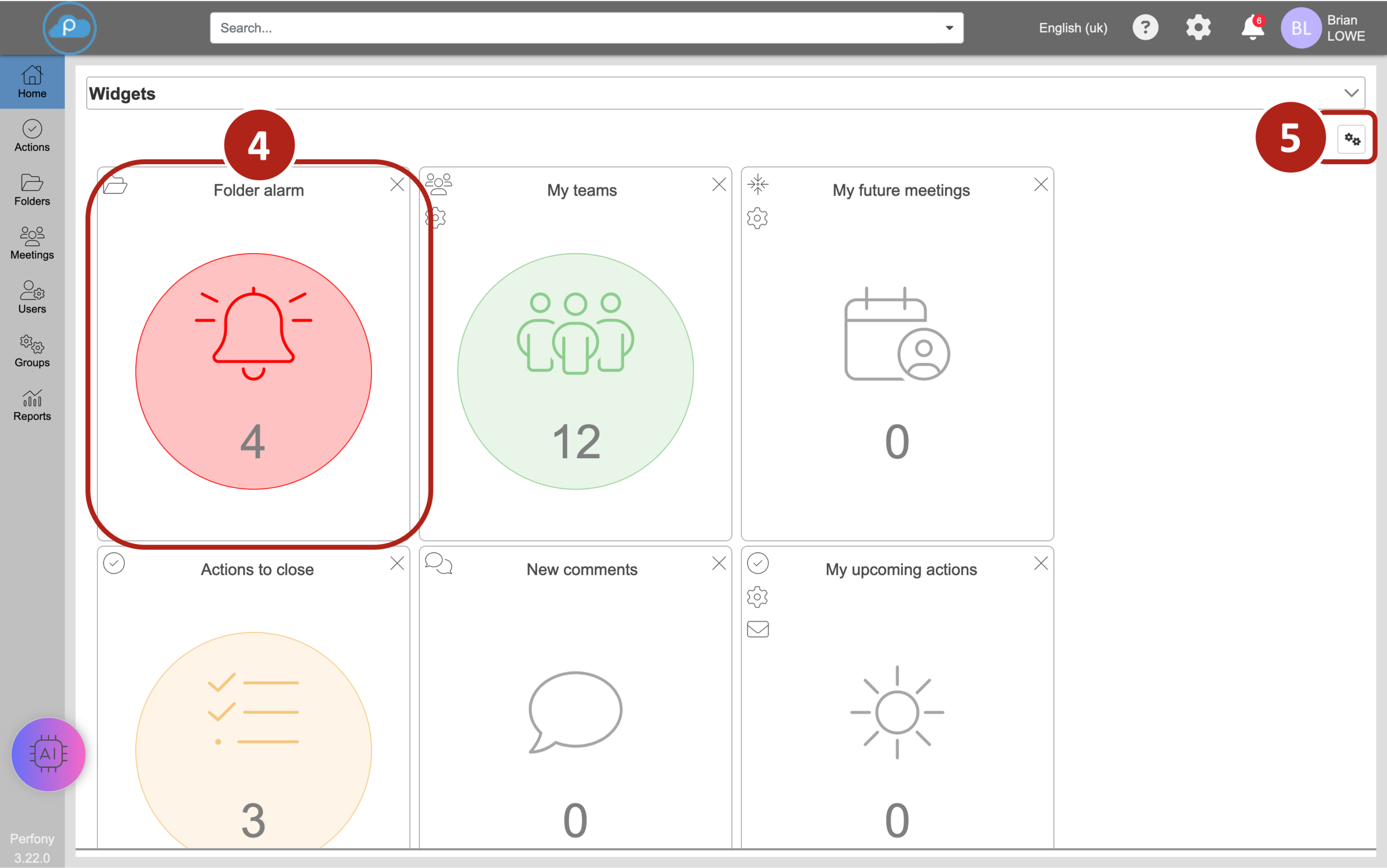Open Reports from the sidebar
1387x868 pixels.
pos(32,405)
